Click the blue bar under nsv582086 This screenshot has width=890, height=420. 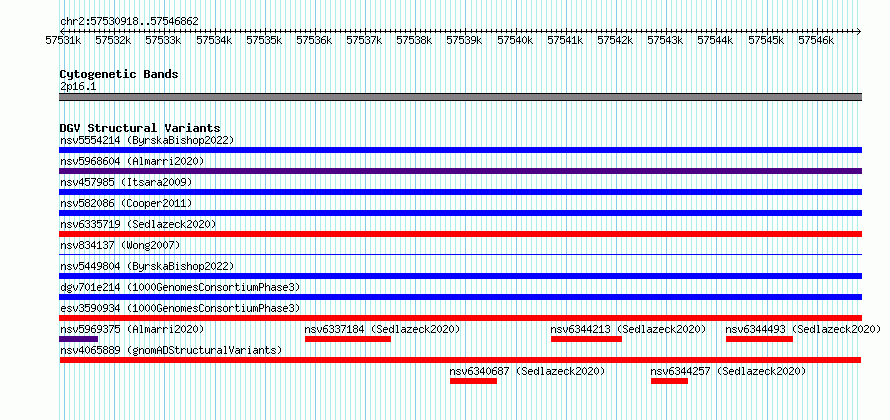[460, 213]
